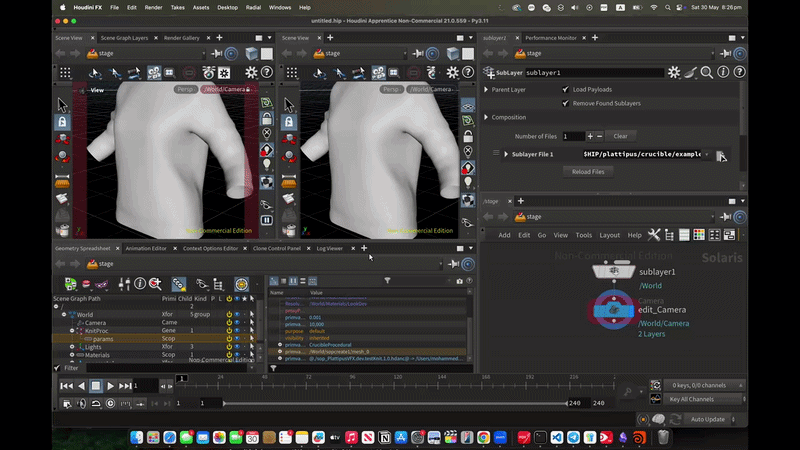
Task: Switch to the Performance Monitor tab
Action: [x=551, y=38]
